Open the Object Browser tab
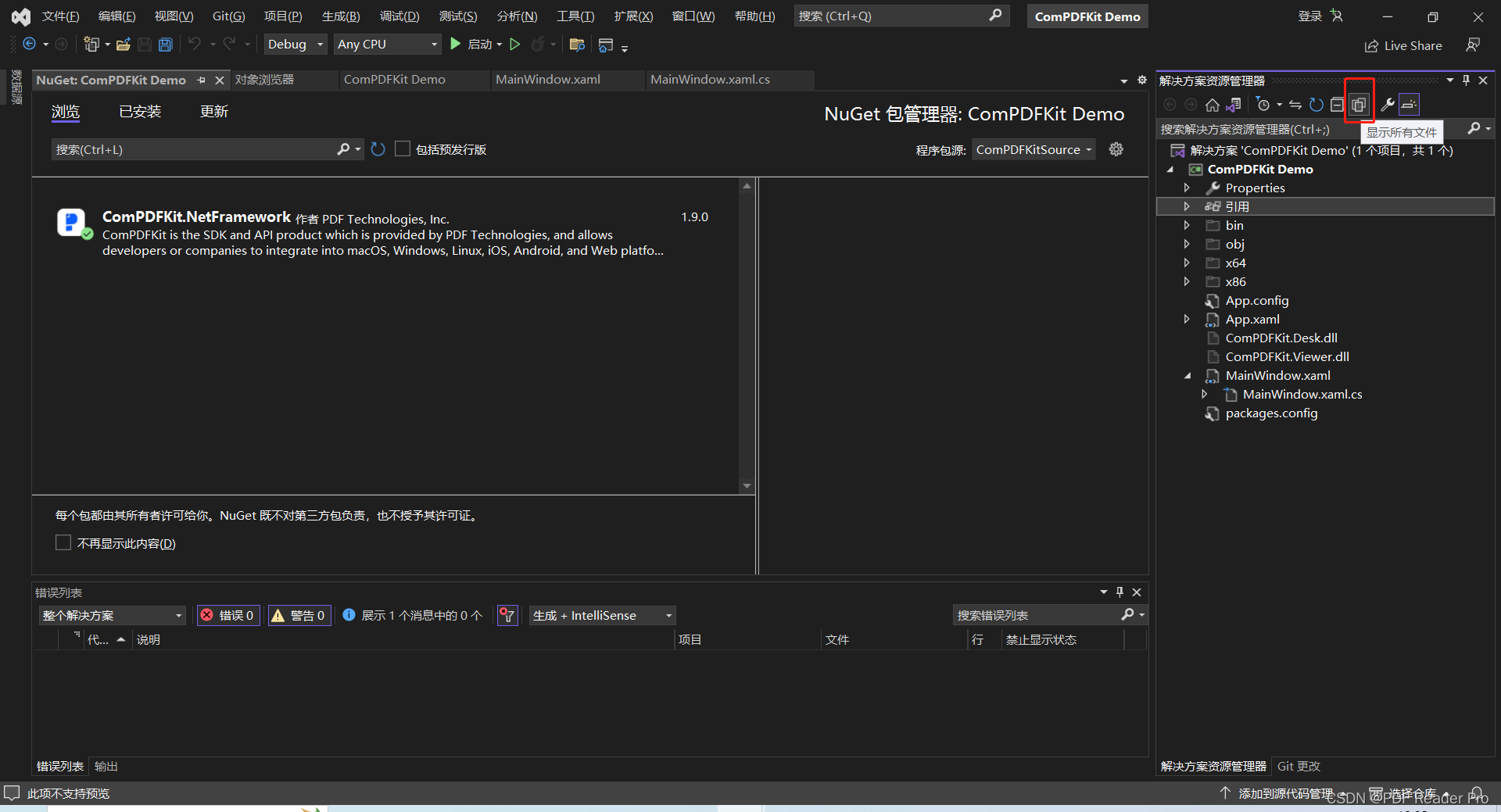 point(264,80)
